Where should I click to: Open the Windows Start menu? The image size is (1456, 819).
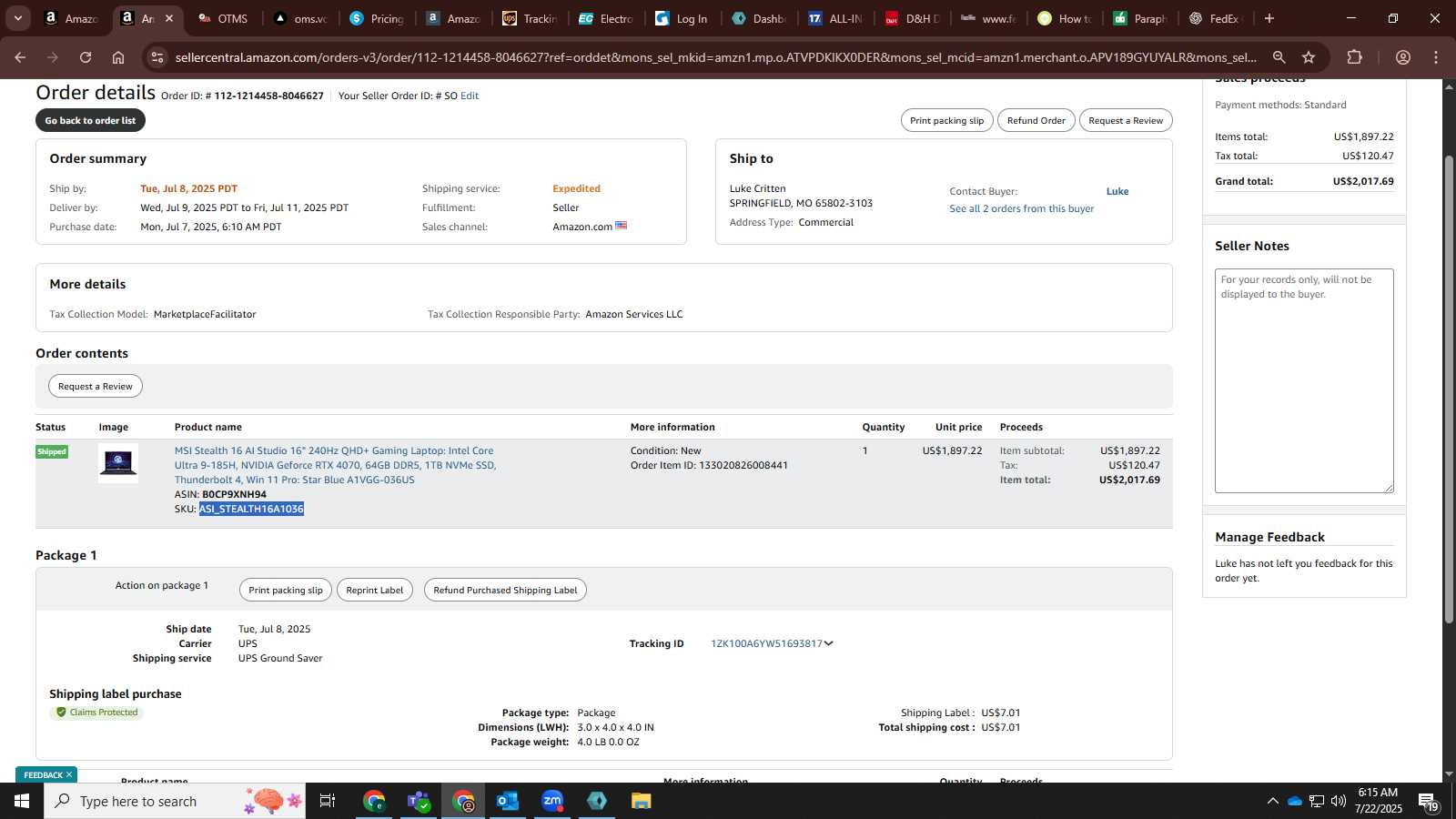(x=22, y=801)
